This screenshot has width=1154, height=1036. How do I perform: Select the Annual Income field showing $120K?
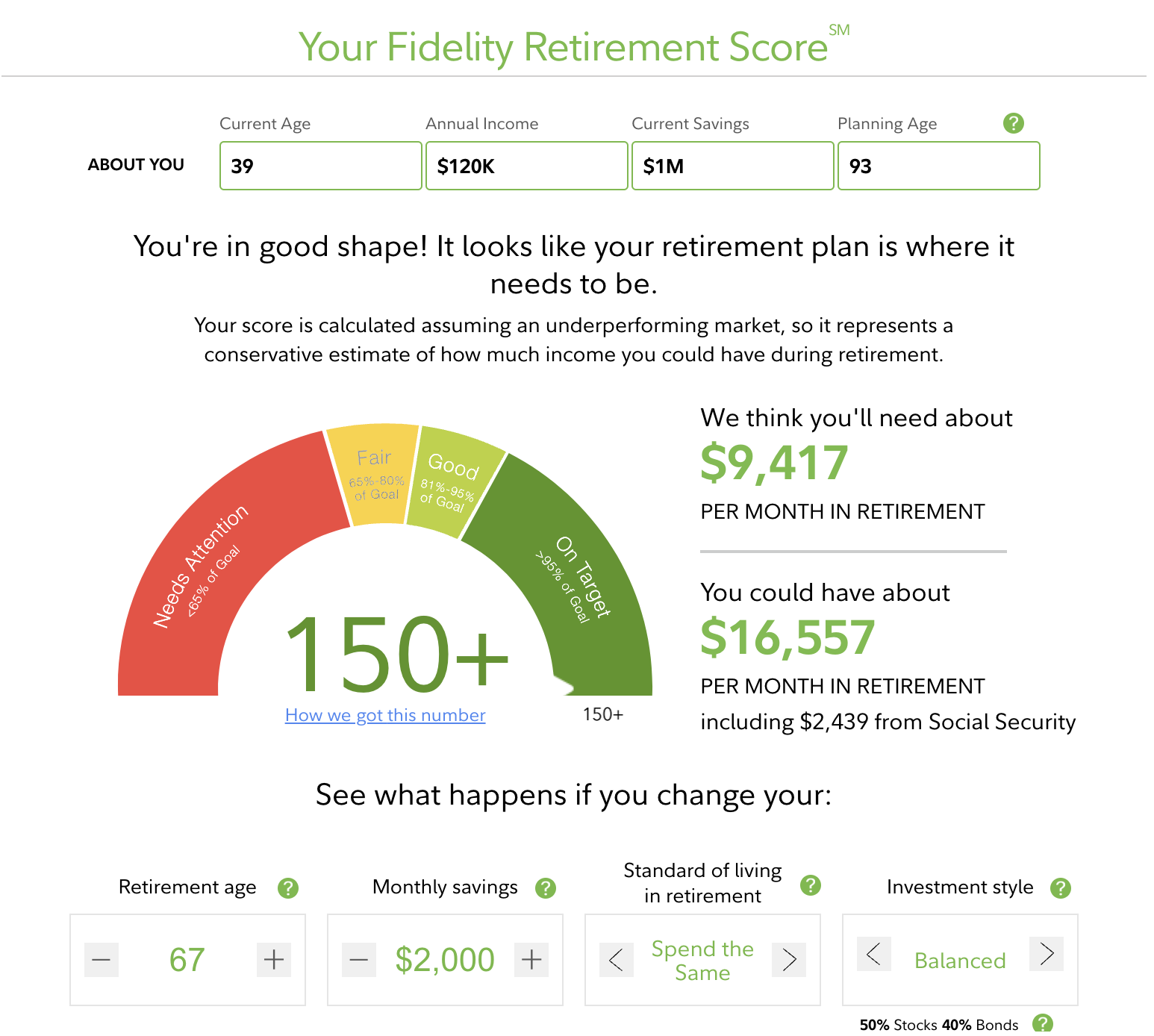pyautogui.click(x=526, y=166)
